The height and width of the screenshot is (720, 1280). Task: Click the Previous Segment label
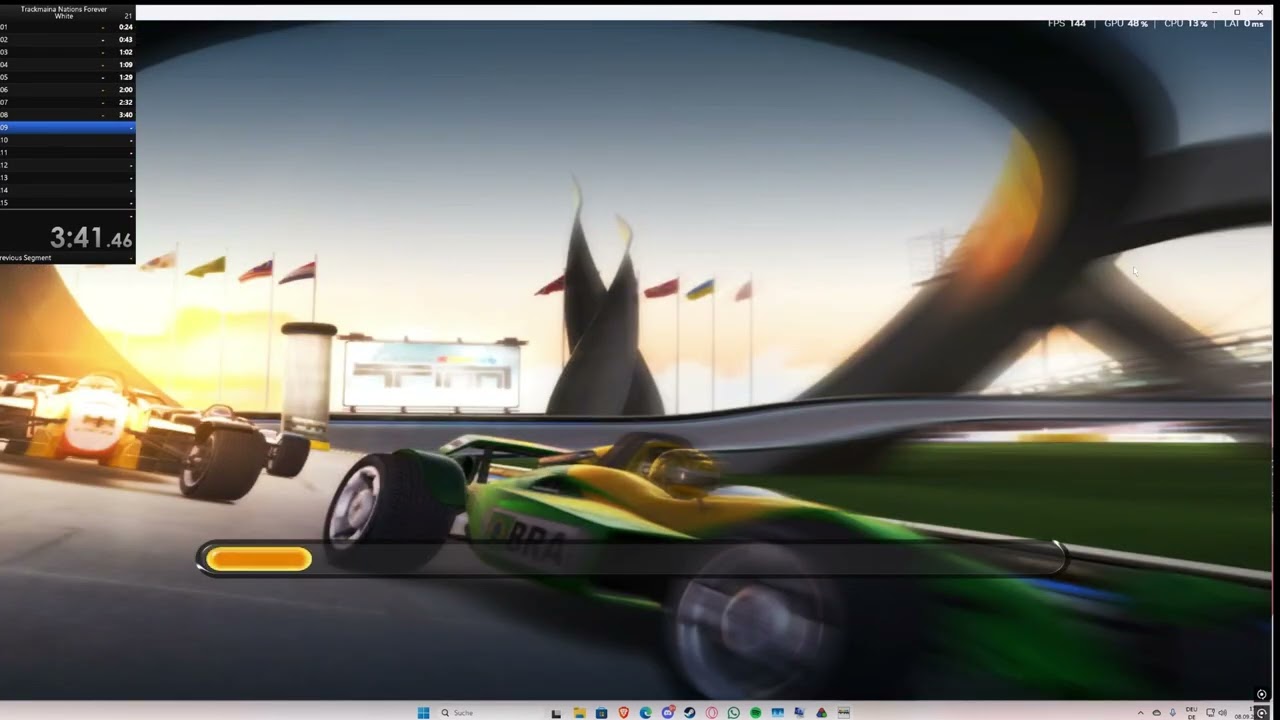pos(26,258)
